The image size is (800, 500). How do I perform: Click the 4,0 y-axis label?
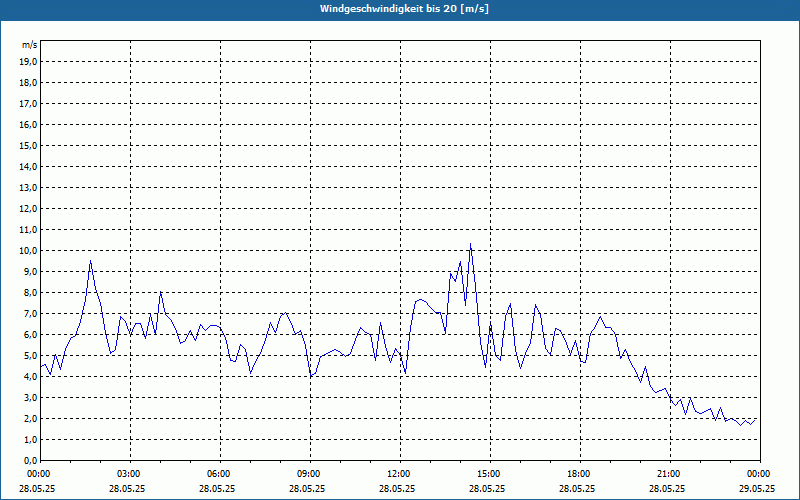31,377
